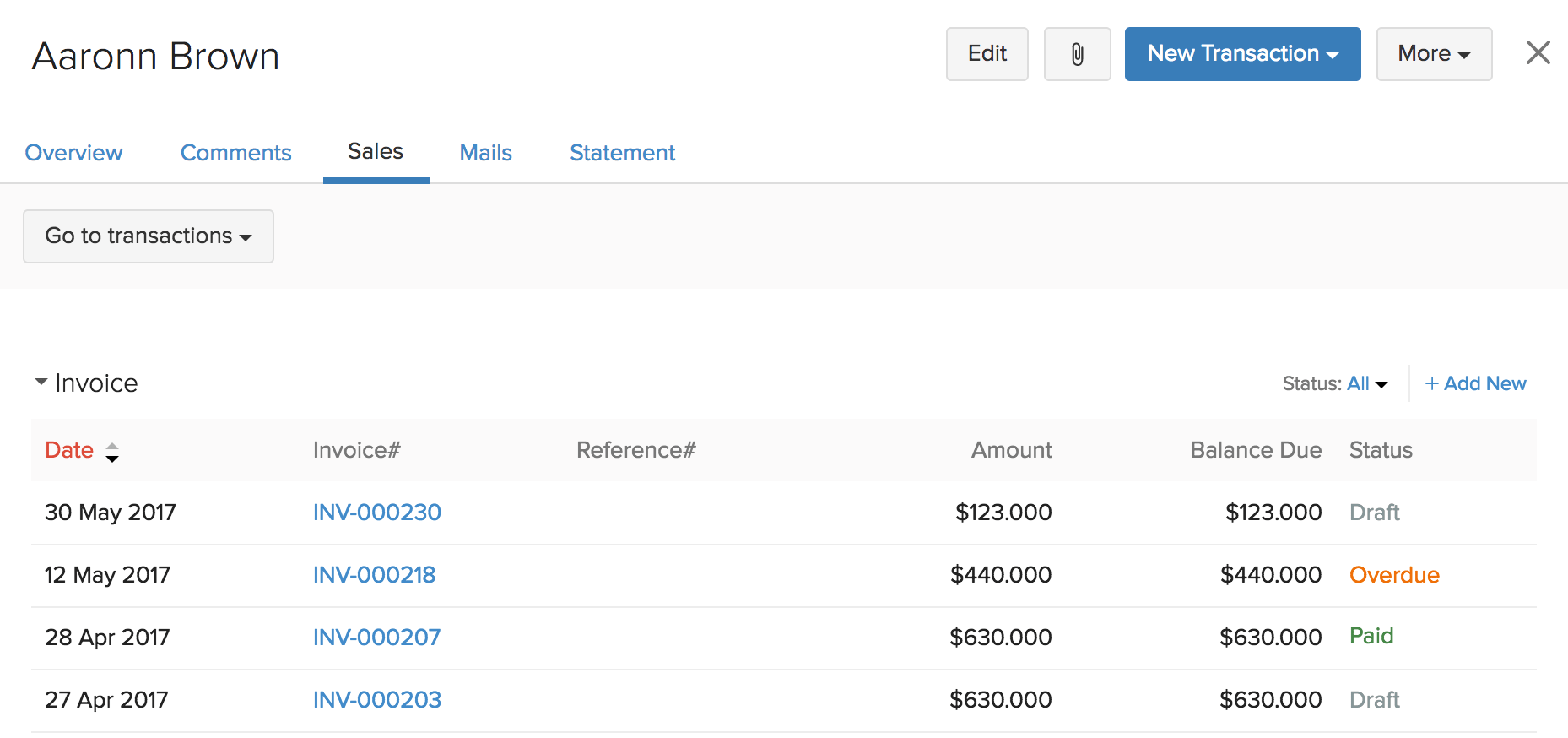Open the Comments tab
The image size is (1568, 738).
[236, 153]
